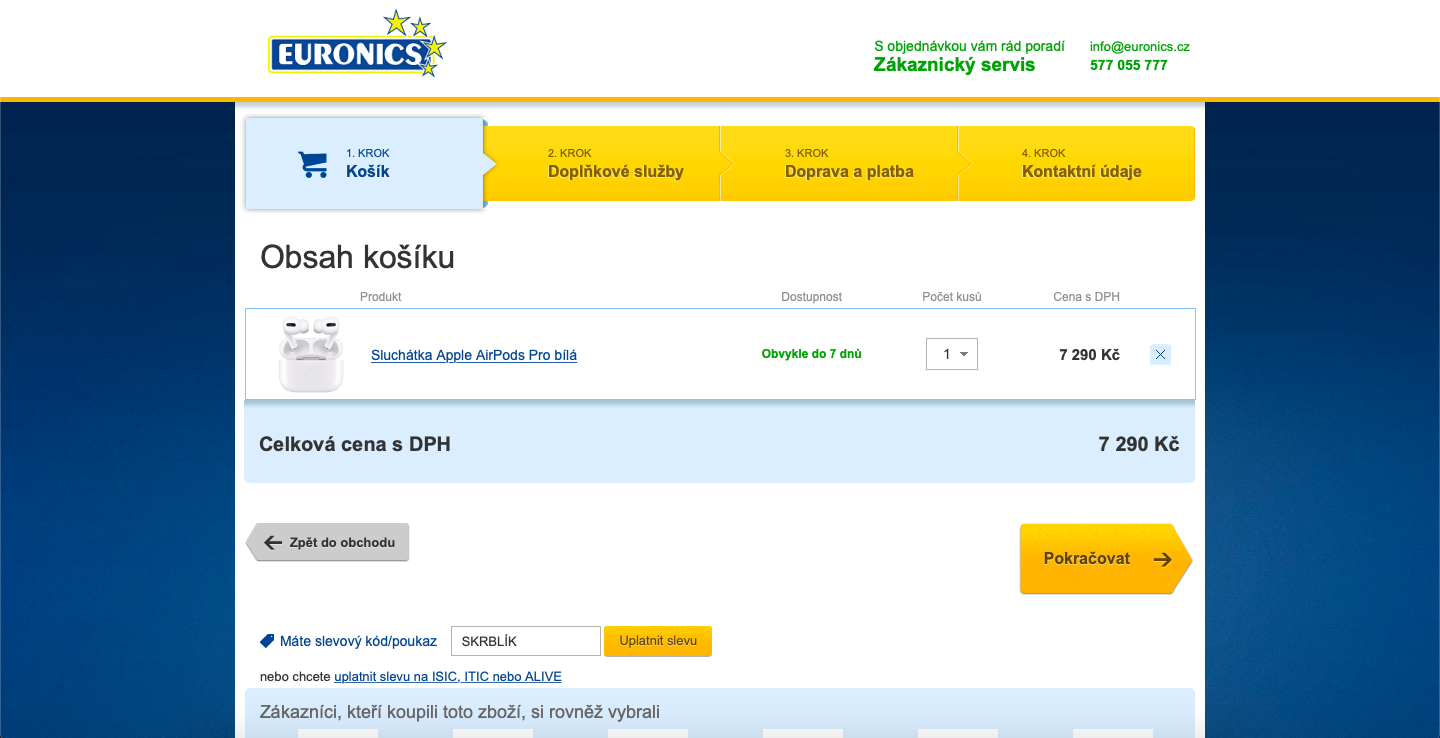The image size is (1440, 738).
Task: Click the shopping cart icon in step 1
Action: [313, 164]
